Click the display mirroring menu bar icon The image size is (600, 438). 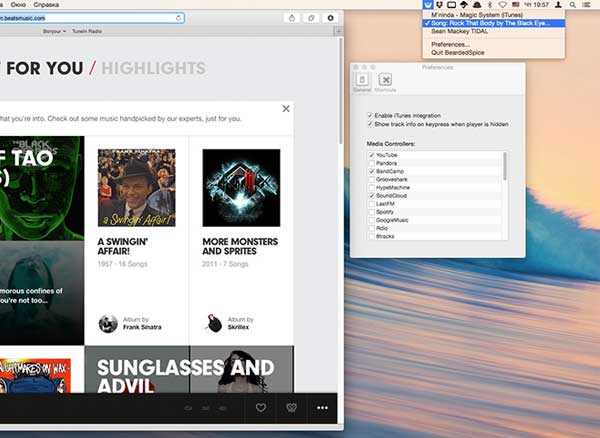tap(452, 5)
